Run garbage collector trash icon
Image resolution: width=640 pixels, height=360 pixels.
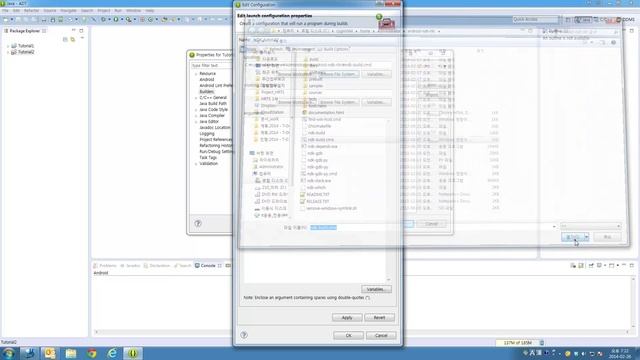pos(542,343)
